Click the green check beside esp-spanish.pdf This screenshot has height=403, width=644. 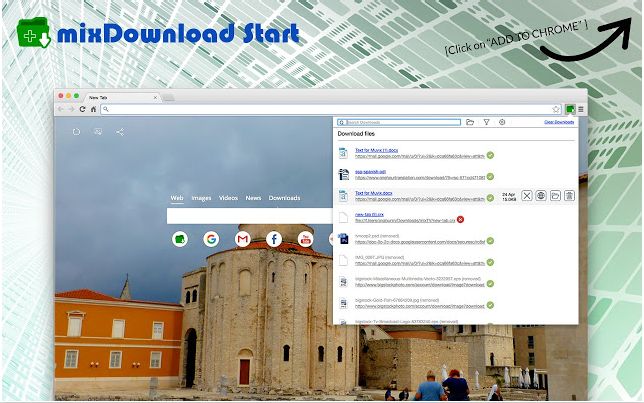coord(490,177)
